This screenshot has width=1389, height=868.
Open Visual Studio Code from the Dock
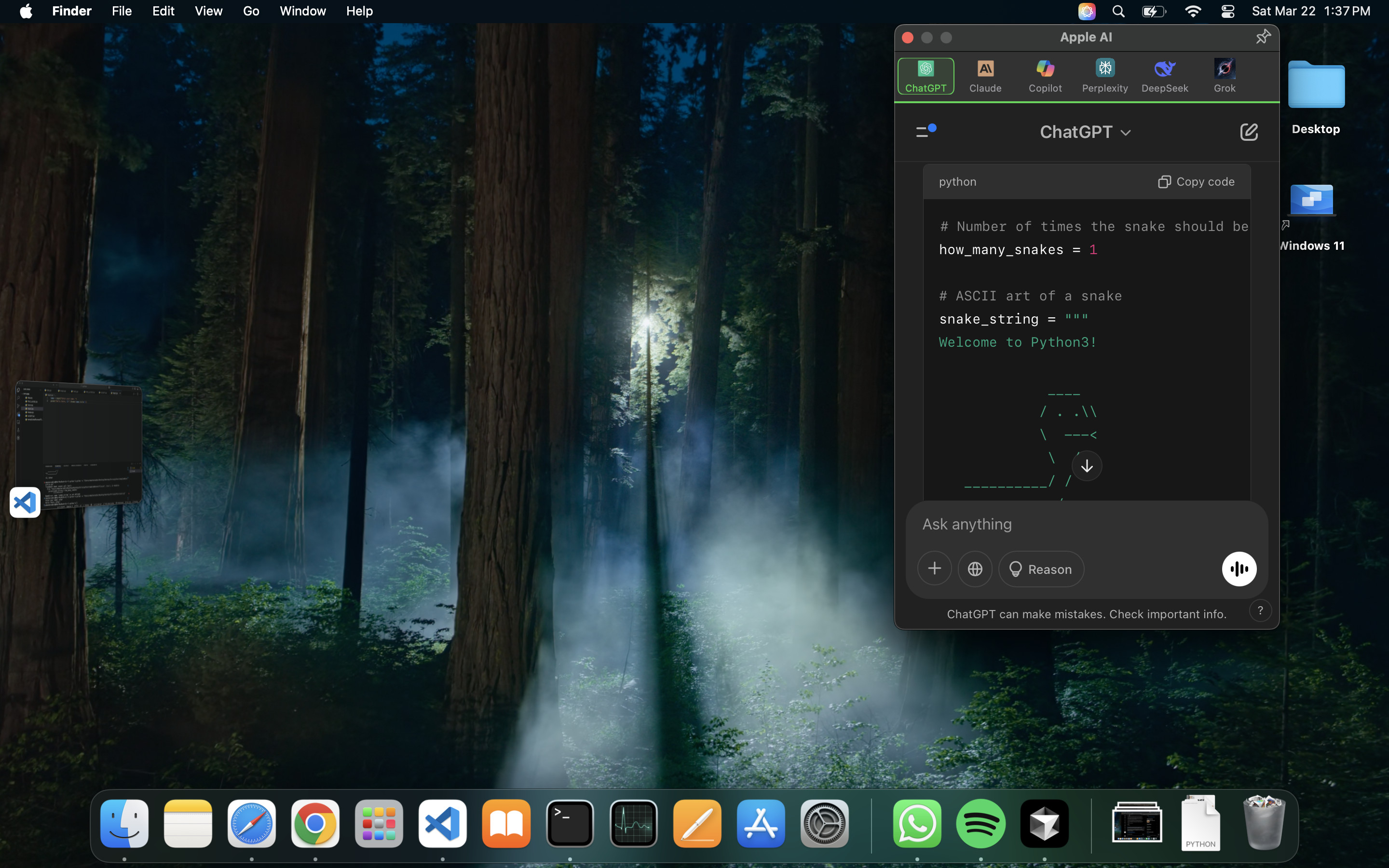[x=443, y=823]
